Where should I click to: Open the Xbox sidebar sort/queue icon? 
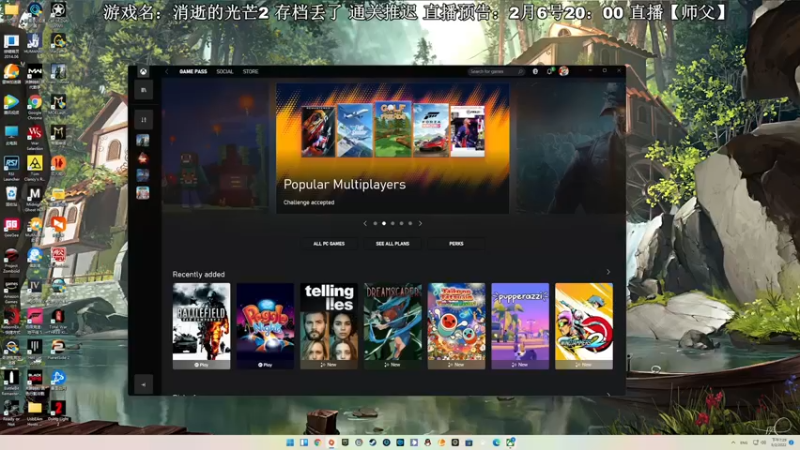click(x=143, y=119)
